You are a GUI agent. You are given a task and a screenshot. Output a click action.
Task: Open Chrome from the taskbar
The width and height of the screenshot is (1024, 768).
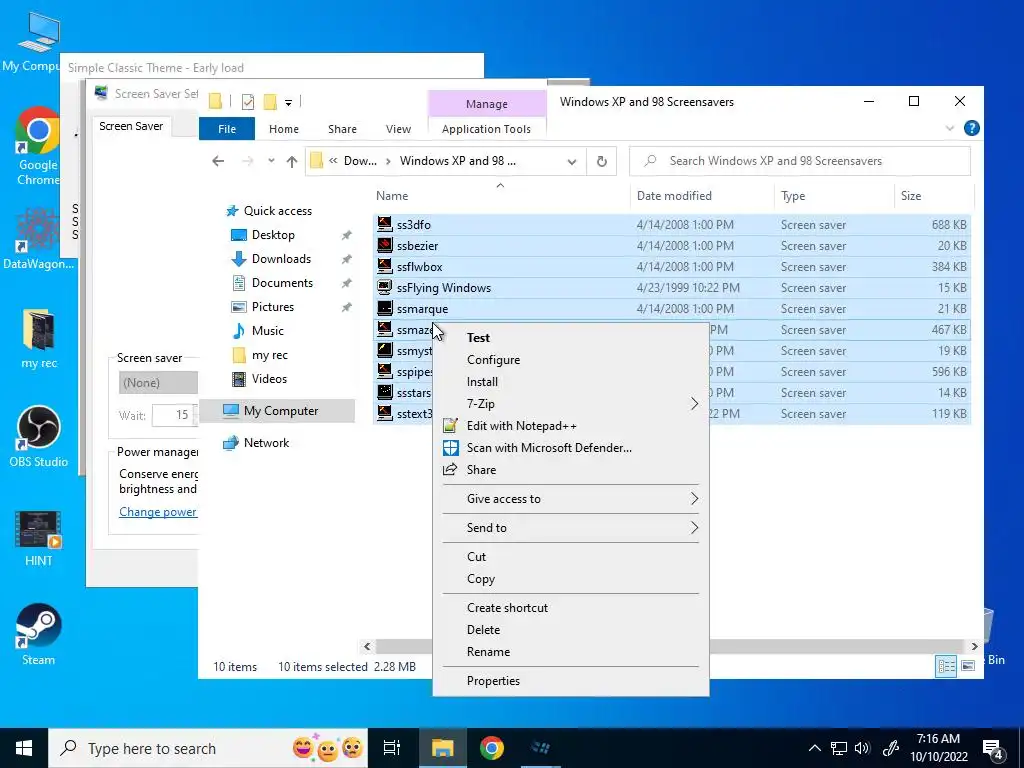point(492,748)
